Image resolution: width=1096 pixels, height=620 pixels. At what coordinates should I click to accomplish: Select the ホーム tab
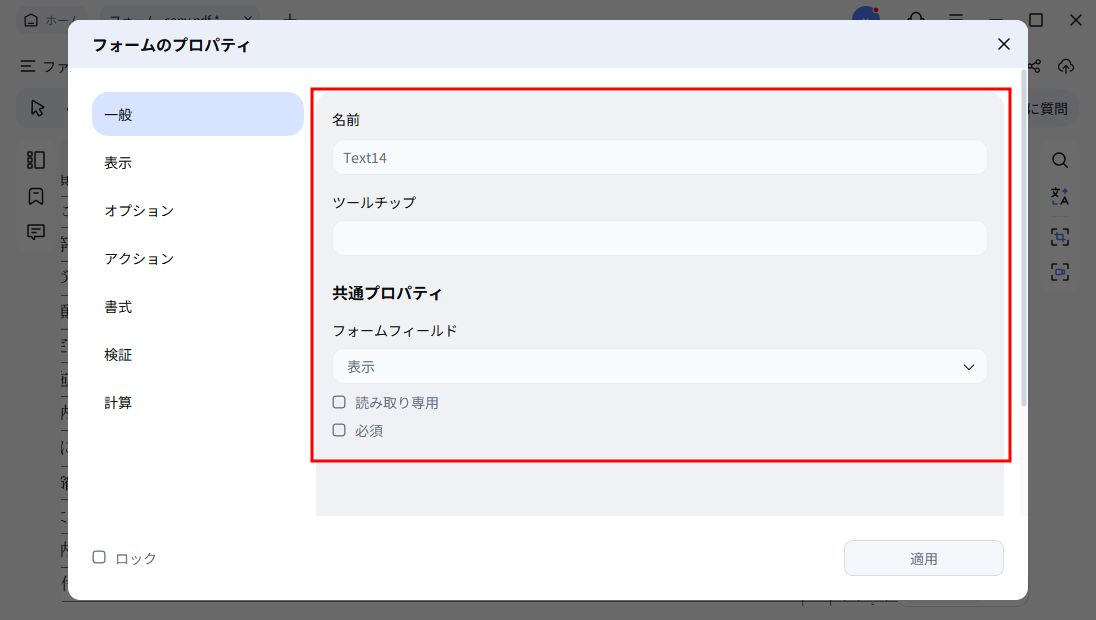pyautogui.click(x=50, y=19)
